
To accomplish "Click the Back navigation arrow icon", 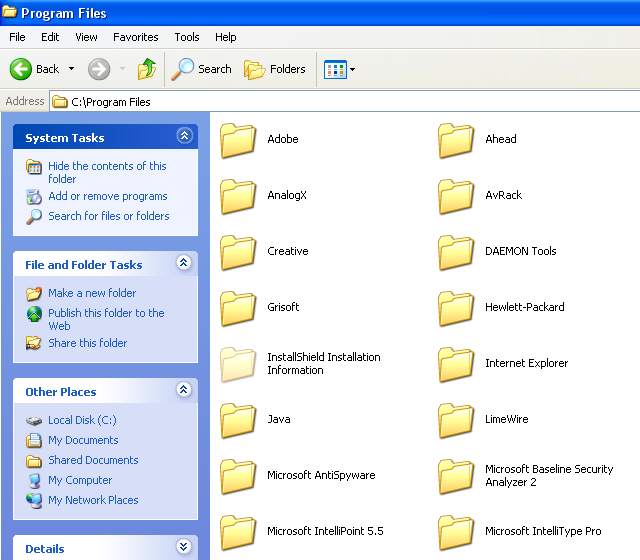I will [x=21, y=69].
